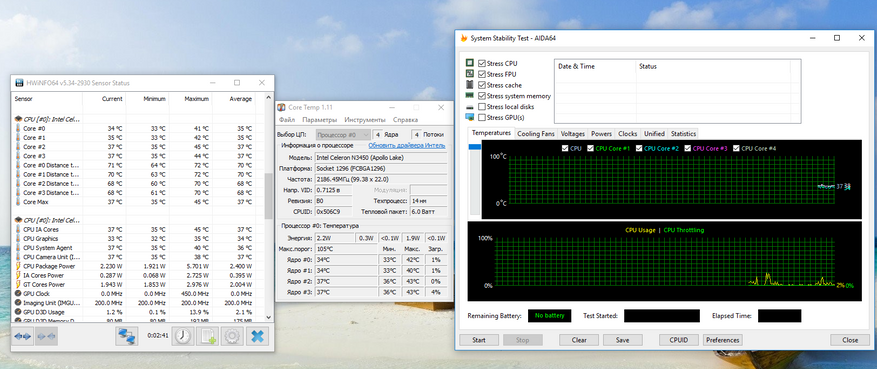Click the bolt icon beside GT Cores Power
Screen dimensions: 877x369
click(x=17, y=285)
